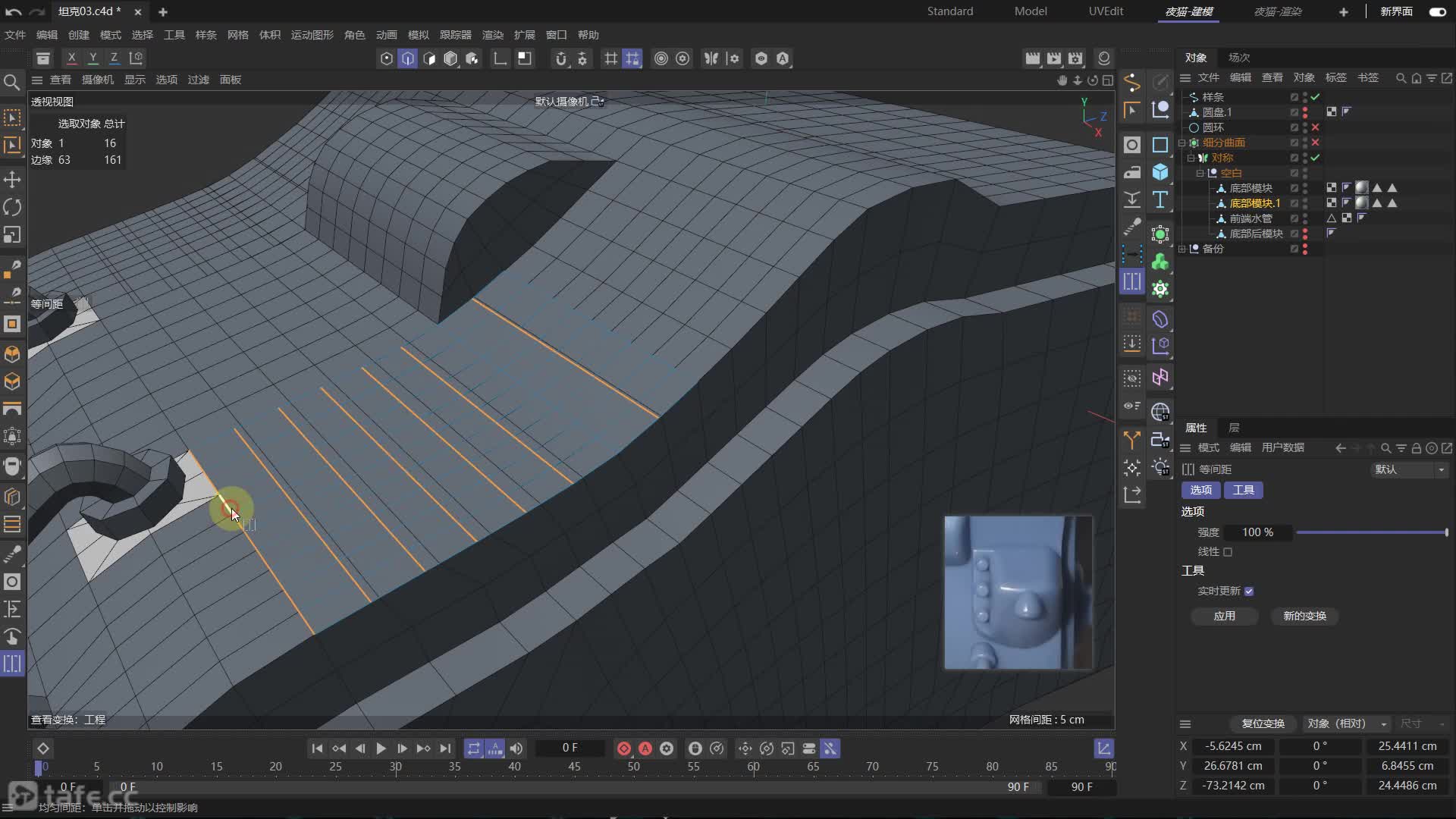Open the search icon at top-left
Viewport: 1456px width, 819px height.
12,82
